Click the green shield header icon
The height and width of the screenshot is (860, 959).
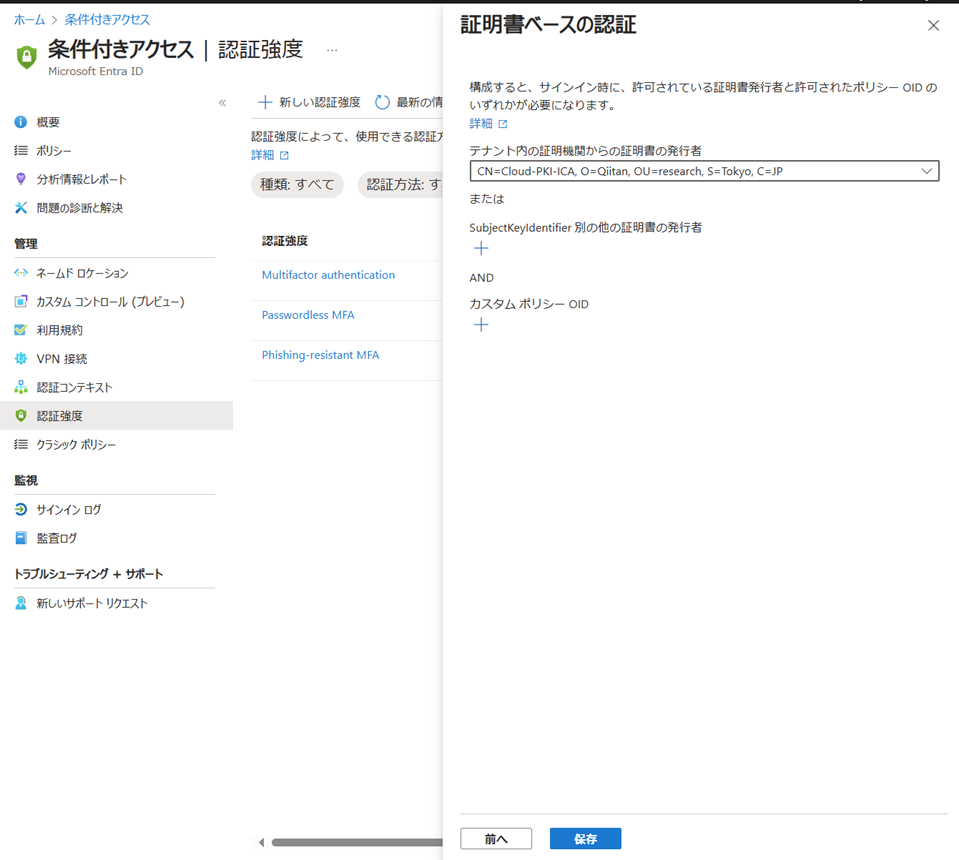(x=26, y=57)
